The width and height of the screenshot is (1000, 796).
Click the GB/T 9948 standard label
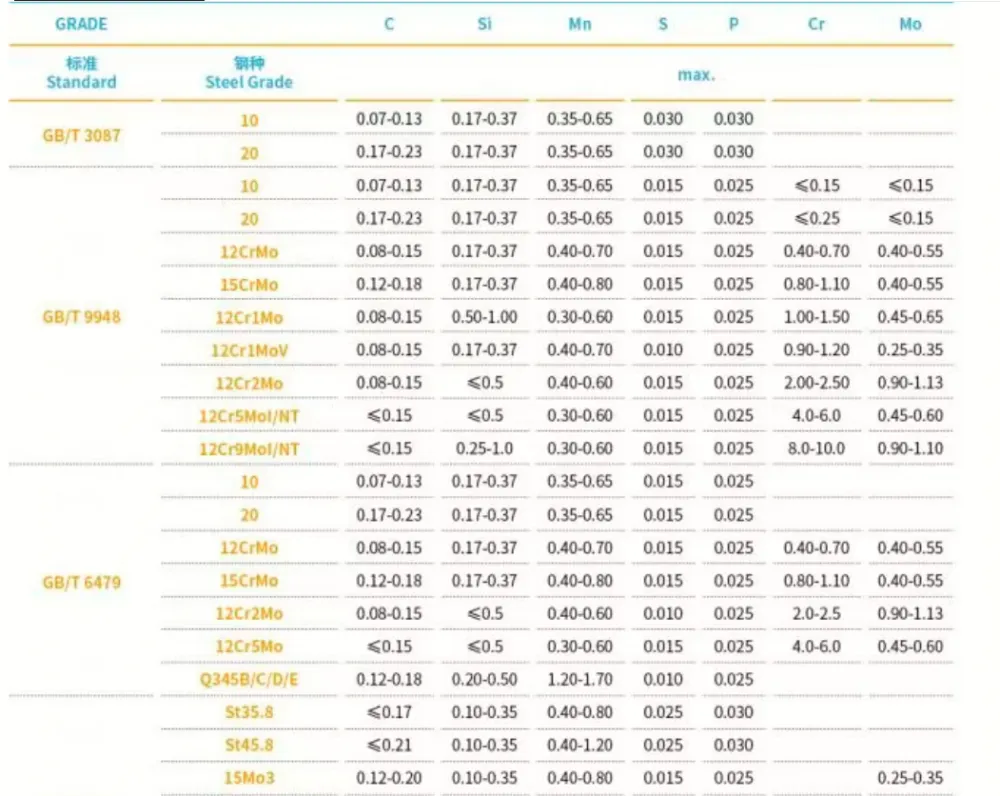click(81, 317)
